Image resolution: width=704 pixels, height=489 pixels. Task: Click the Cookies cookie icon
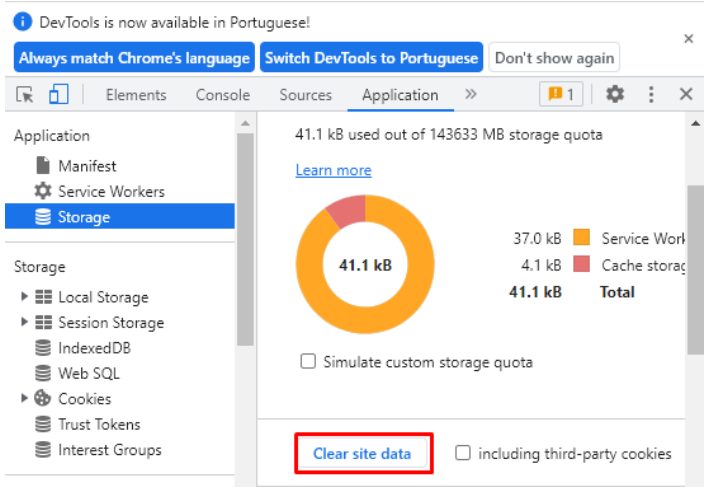[43, 398]
